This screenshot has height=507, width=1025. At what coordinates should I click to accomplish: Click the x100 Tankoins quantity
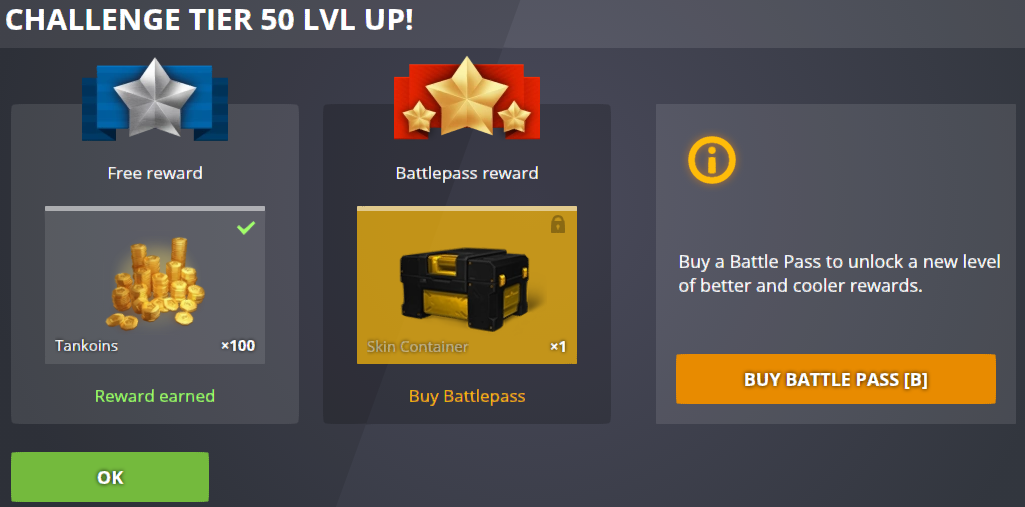tap(238, 346)
